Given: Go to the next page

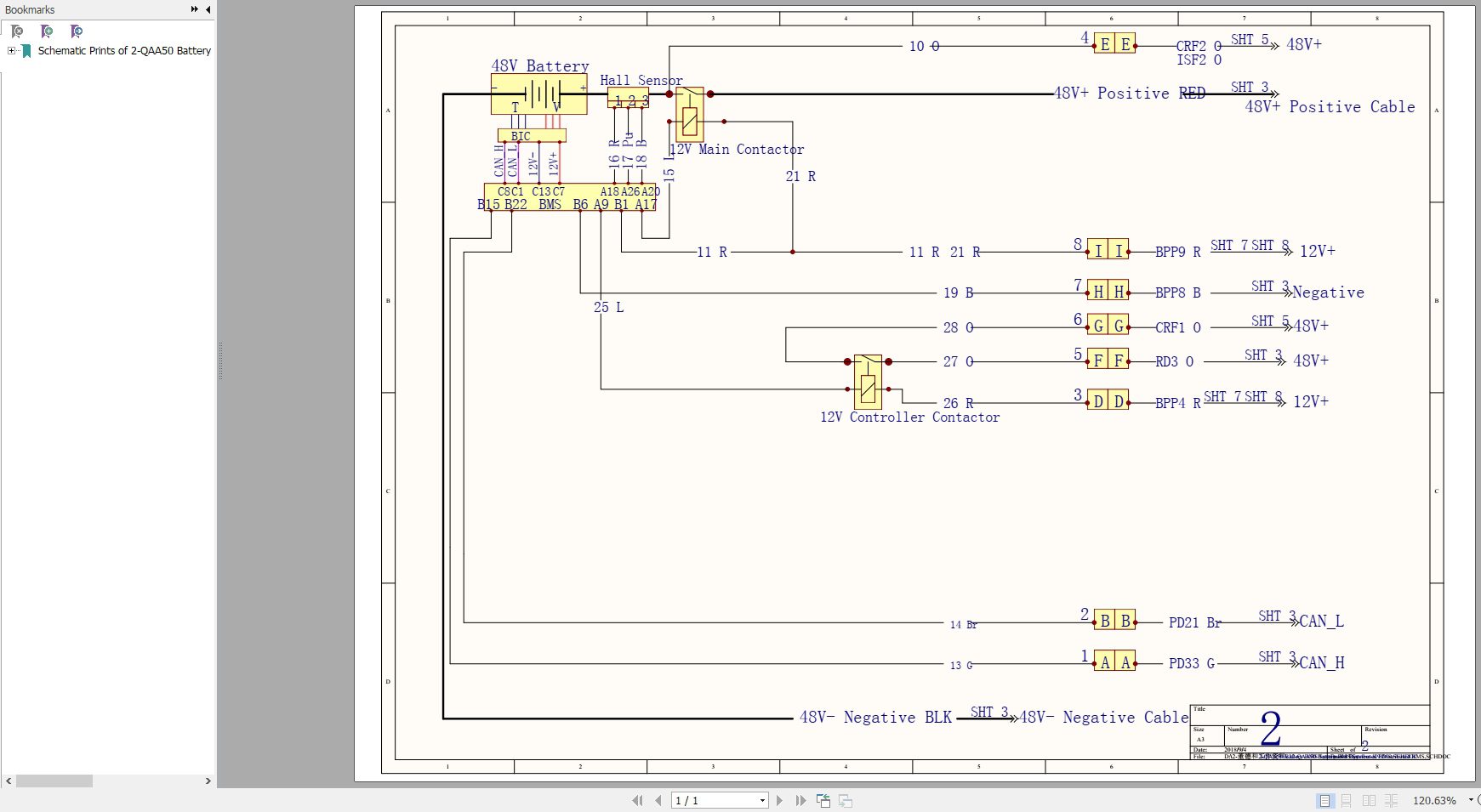Looking at the screenshot, I should click(x=779, y=800).
